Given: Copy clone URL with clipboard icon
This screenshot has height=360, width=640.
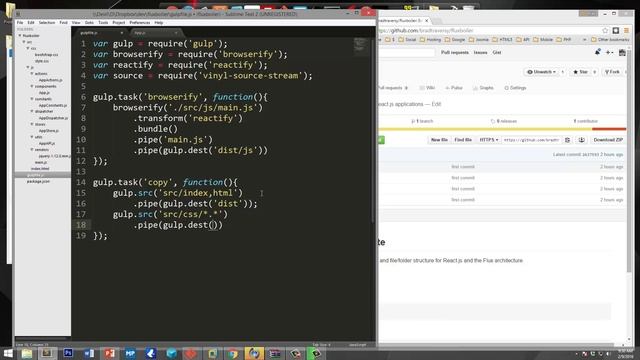Looking at the screenshot, I should (x=567, y=140).
